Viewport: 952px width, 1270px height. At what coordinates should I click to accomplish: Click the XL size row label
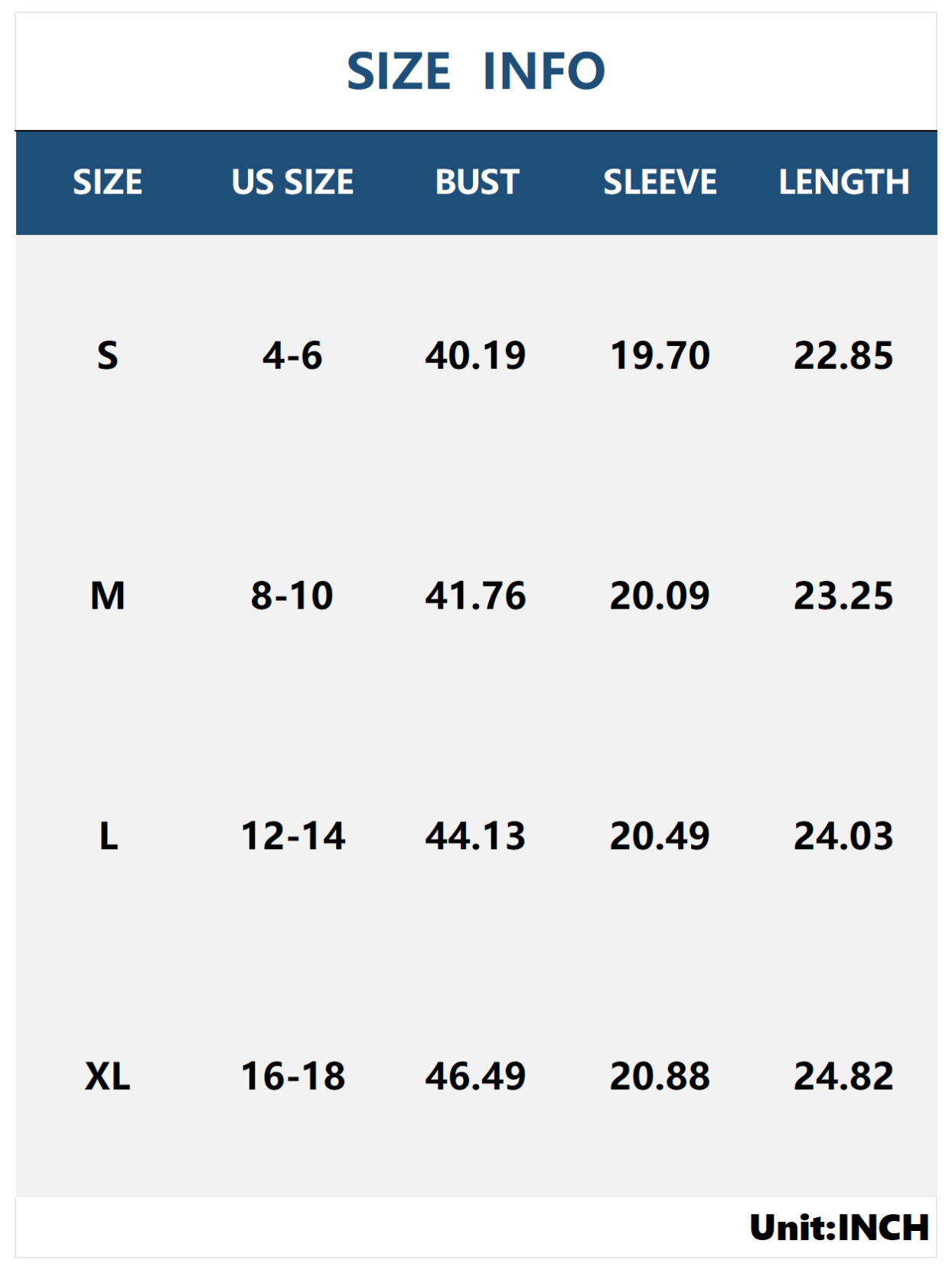coord(108,1076)
